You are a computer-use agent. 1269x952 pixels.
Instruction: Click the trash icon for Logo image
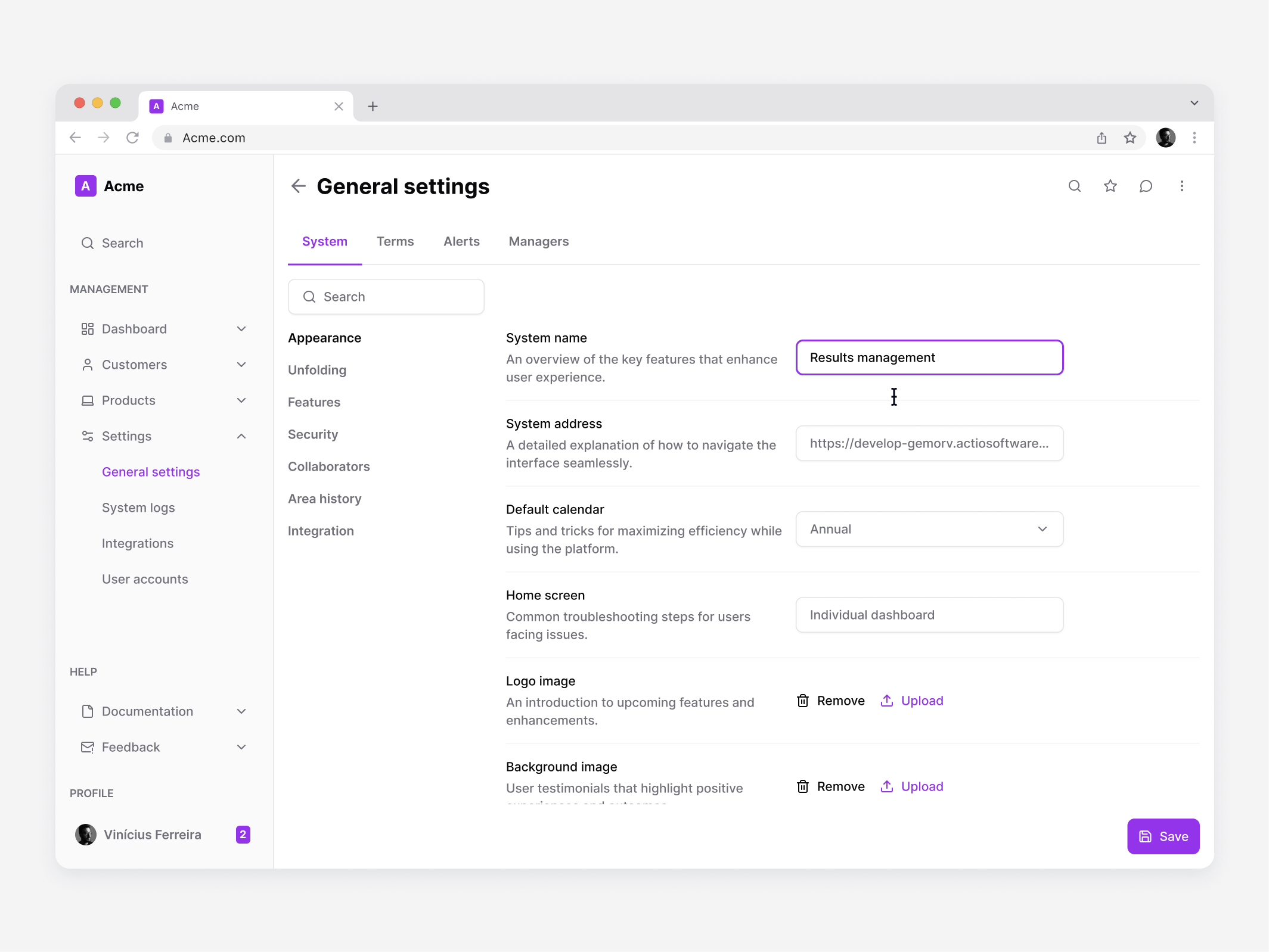point(803,701)
